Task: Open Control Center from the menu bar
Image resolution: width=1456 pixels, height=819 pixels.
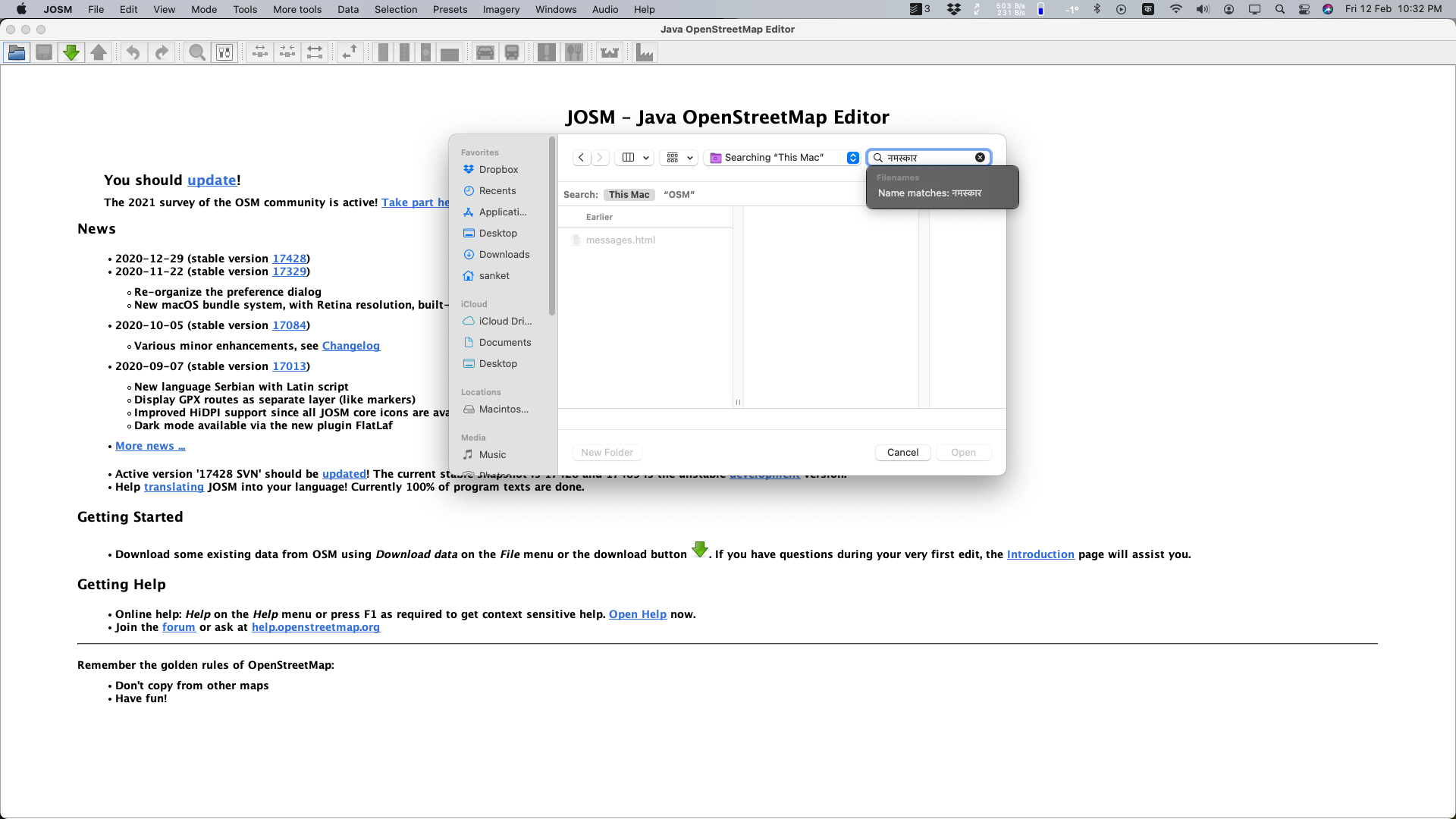Action: [x=1304, y=9]
